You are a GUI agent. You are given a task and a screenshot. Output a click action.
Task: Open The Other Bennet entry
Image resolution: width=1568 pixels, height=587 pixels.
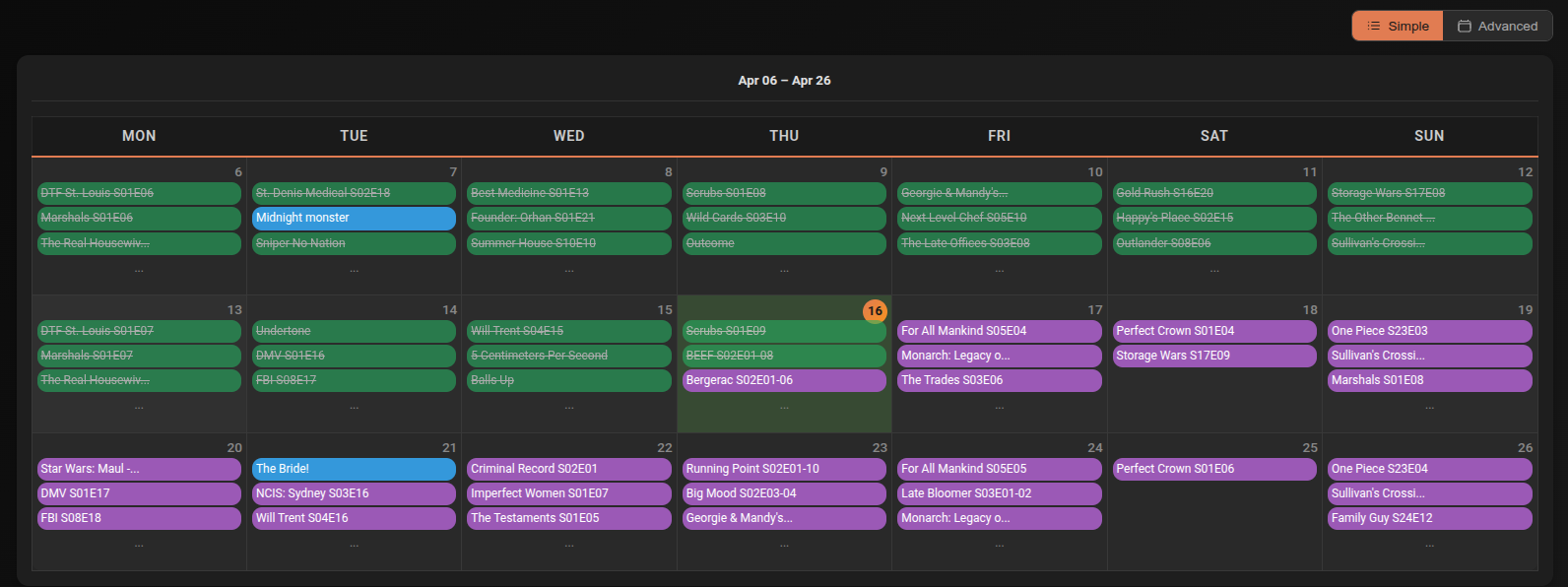tap(1429, 218)
